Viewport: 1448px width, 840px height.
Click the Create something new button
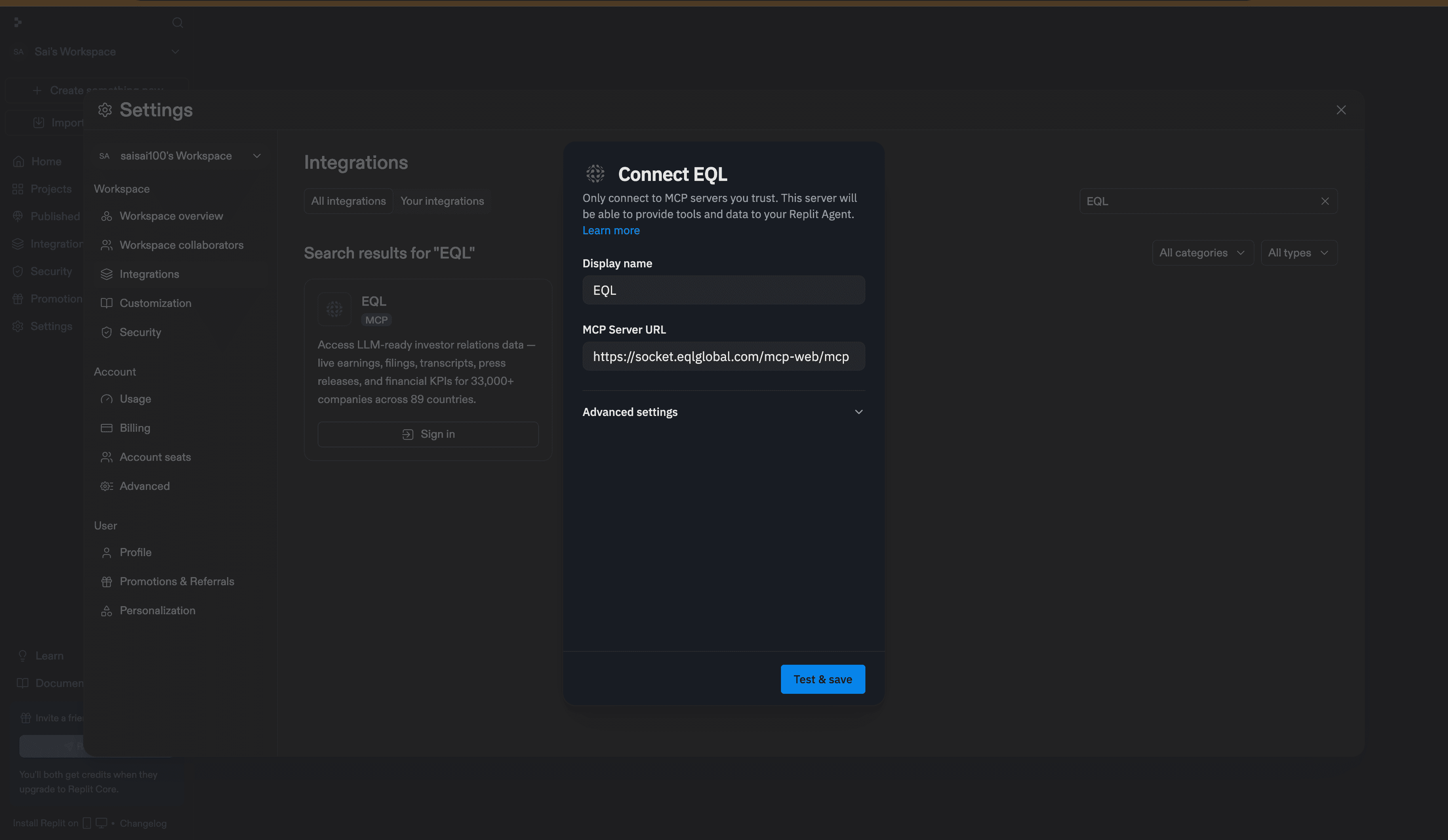[x=97, y=90]
